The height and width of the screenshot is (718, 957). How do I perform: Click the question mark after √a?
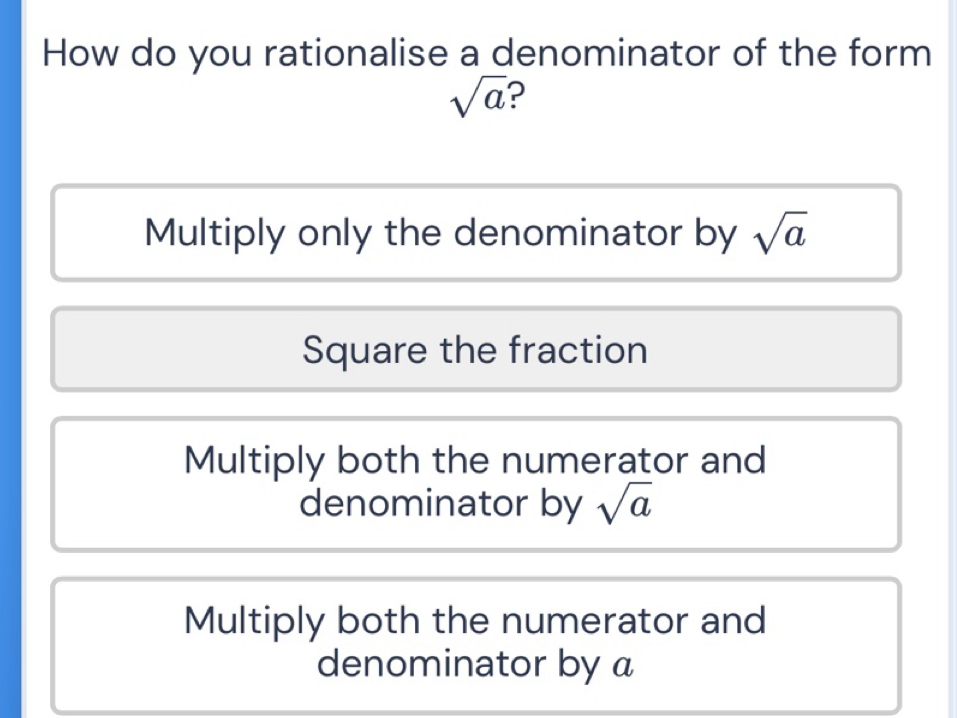tap(516, 96)
